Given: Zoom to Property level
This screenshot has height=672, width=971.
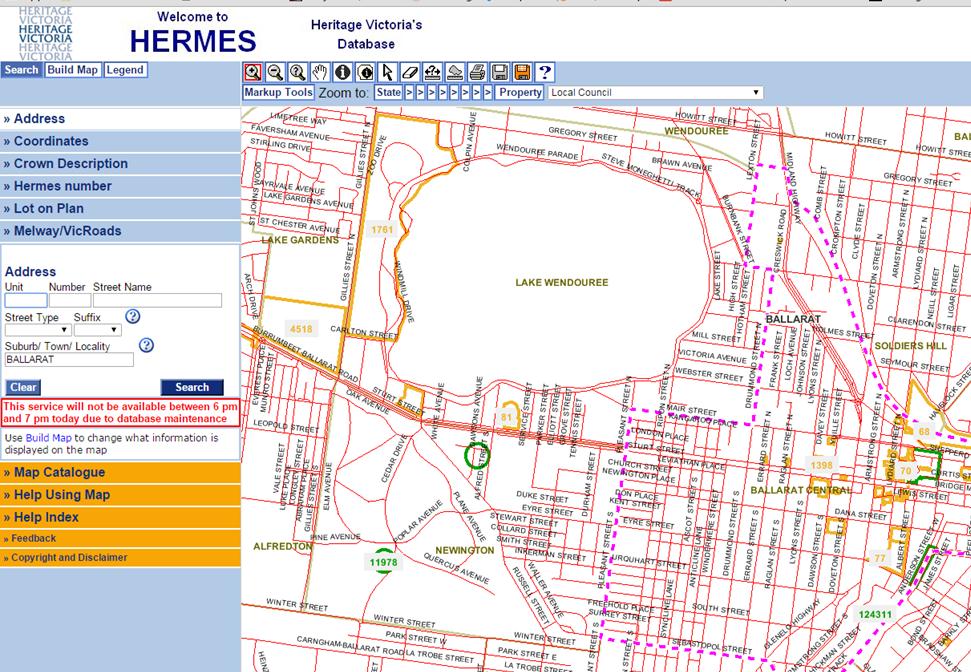Looking at the screenshot, I should coord(520,92).
